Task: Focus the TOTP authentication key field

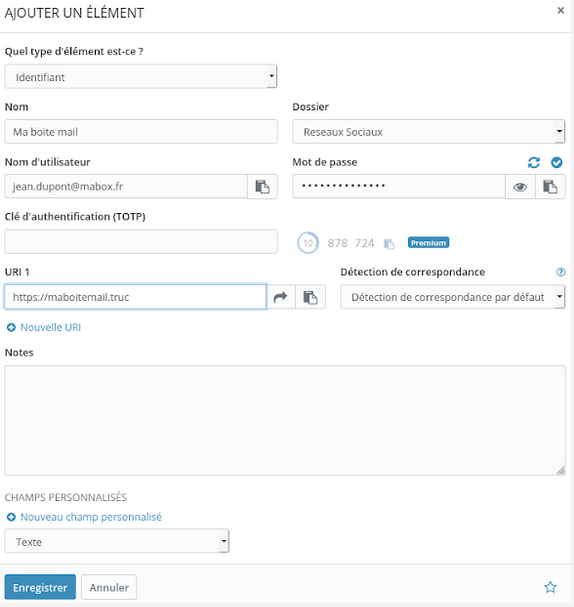Action: point(141,242)
